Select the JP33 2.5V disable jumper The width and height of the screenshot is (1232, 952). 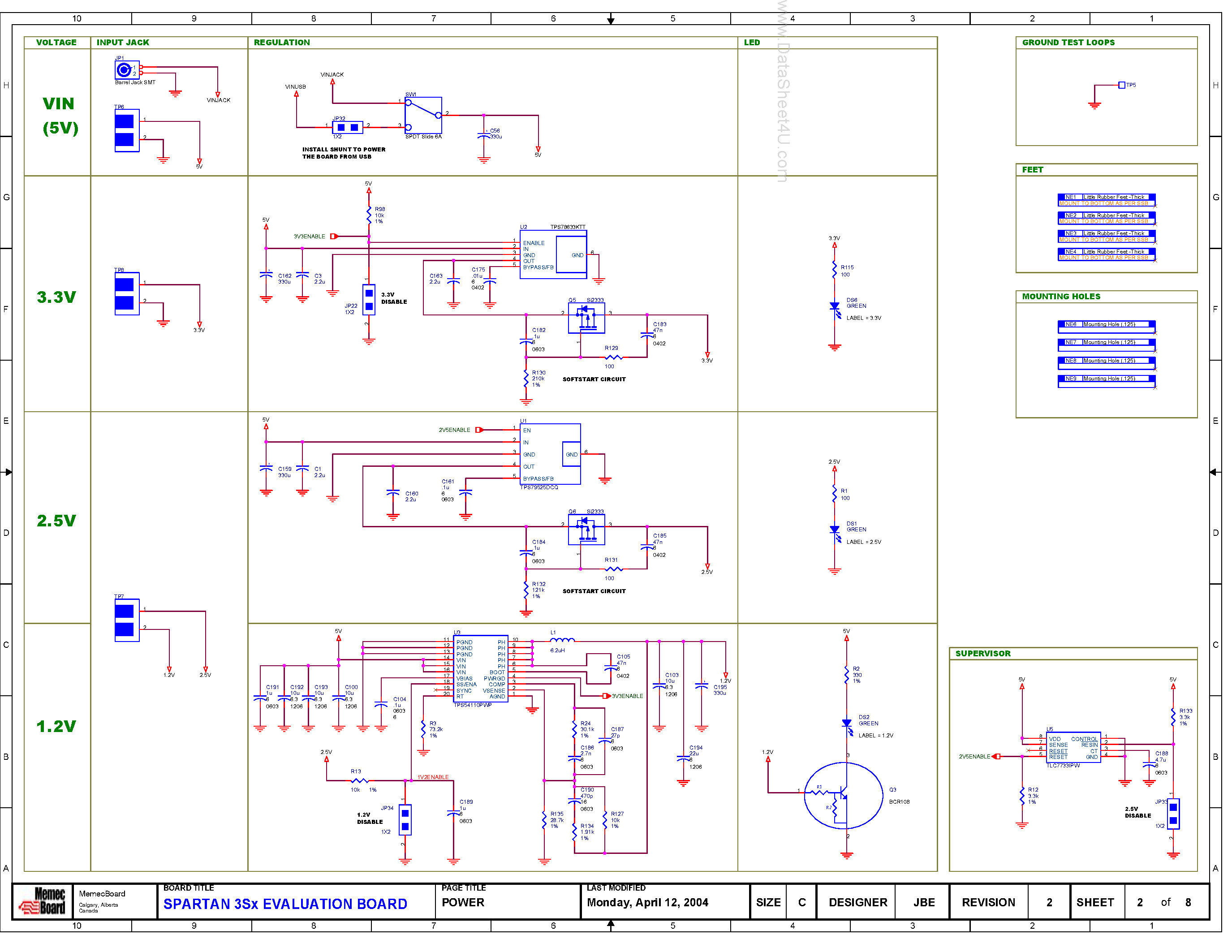point(1173,814)
